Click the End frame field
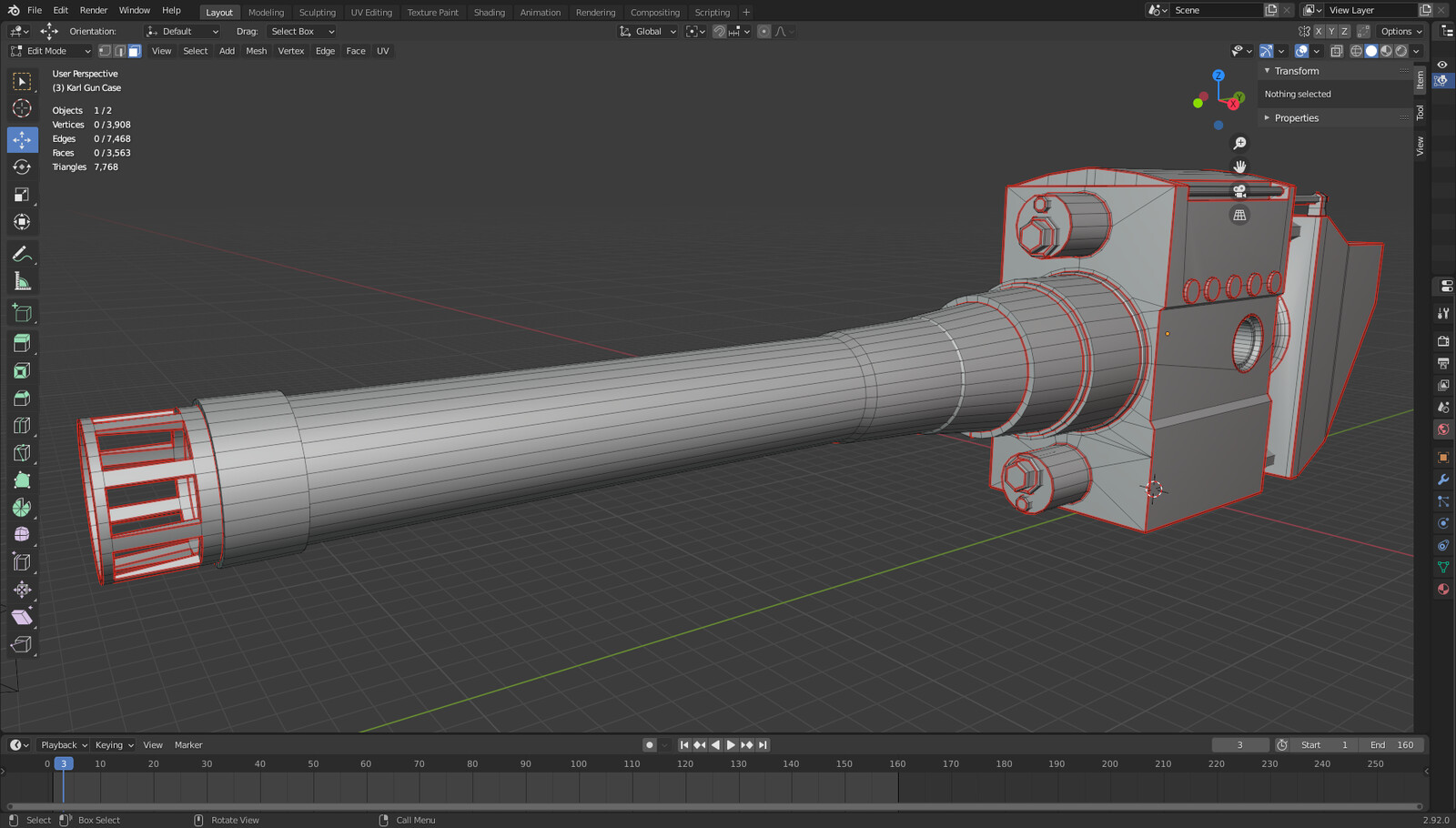Screen dimensions: 1456x828 (x=1392, y=745)
